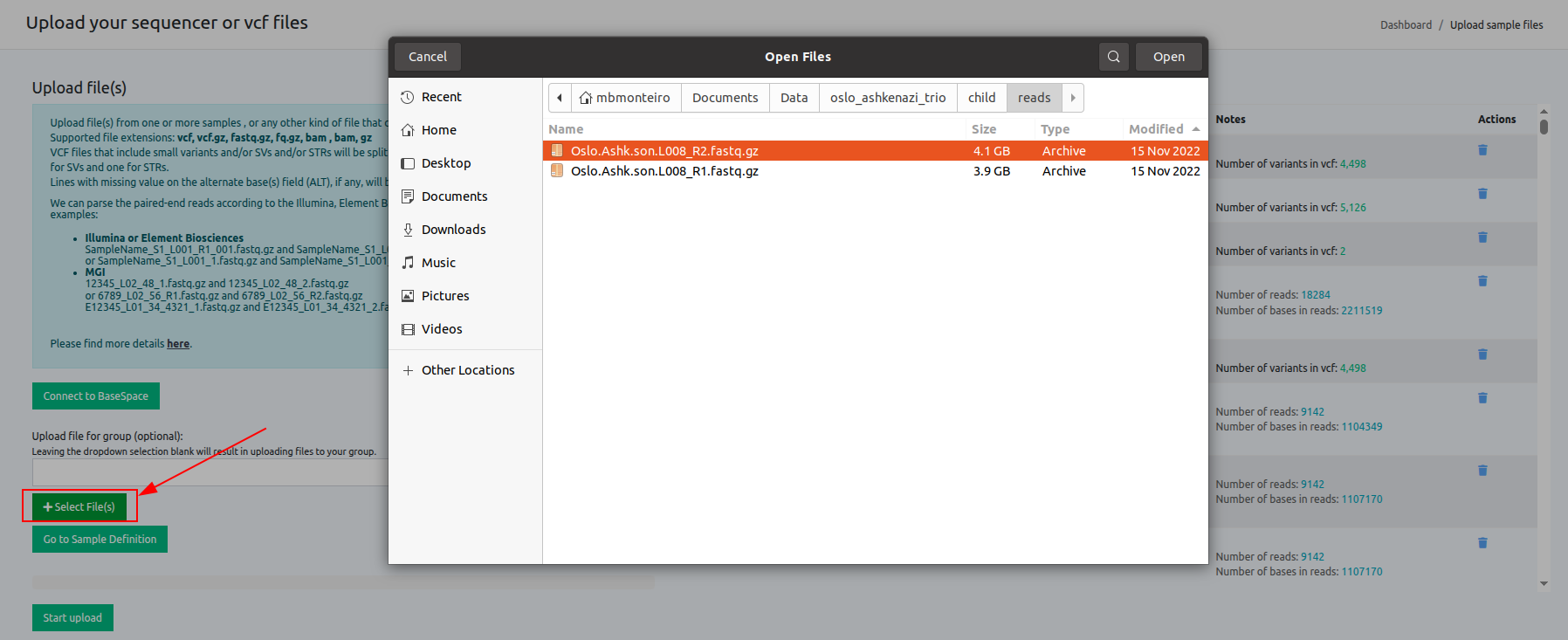Open the Desktop folder in sidebar
The width and height of the screenshot is (1568, 640).
coord(445,163)
